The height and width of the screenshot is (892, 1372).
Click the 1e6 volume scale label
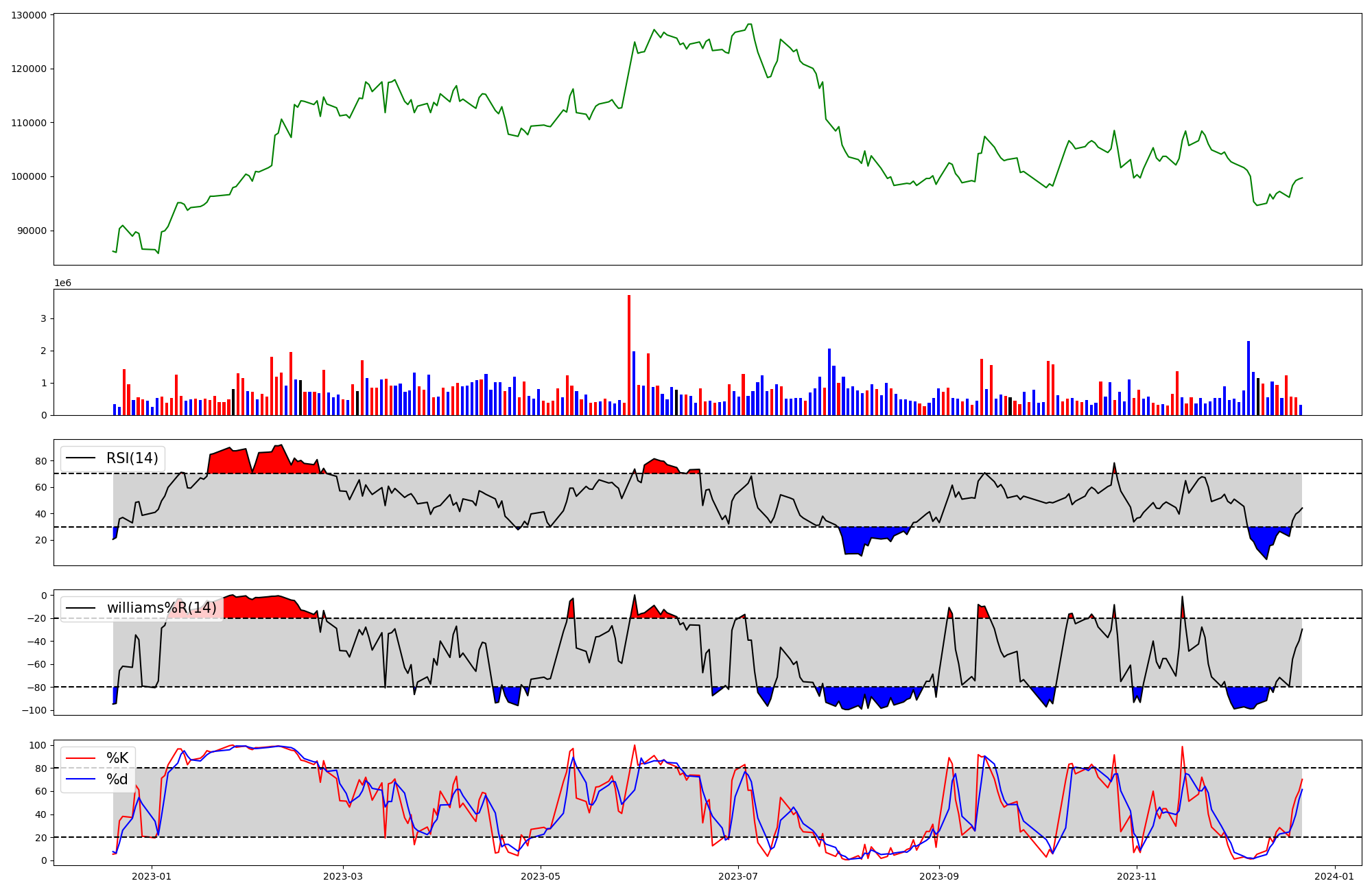(62, 283)
